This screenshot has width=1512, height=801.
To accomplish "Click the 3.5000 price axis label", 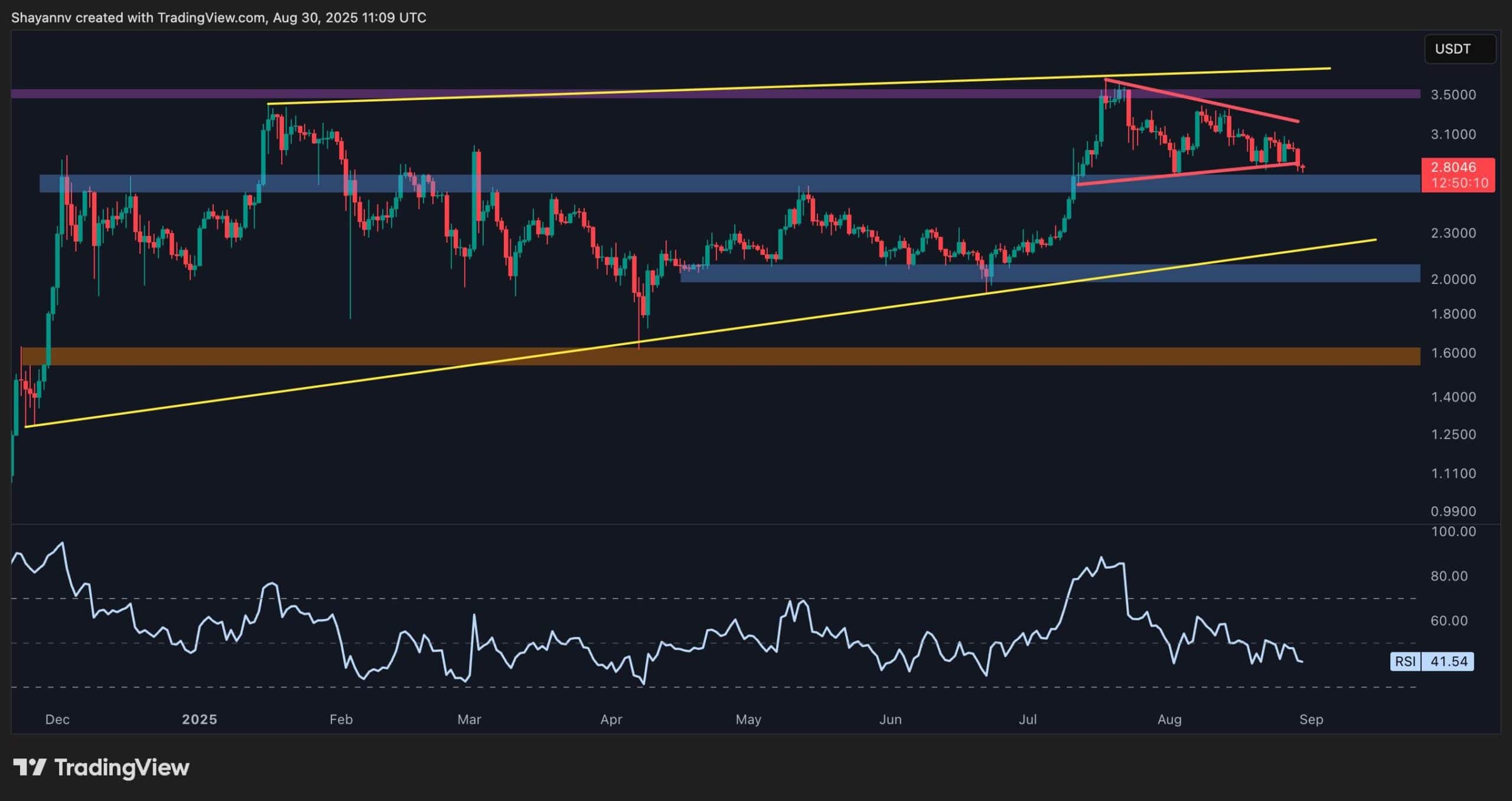I will [x=1453, y=94].
